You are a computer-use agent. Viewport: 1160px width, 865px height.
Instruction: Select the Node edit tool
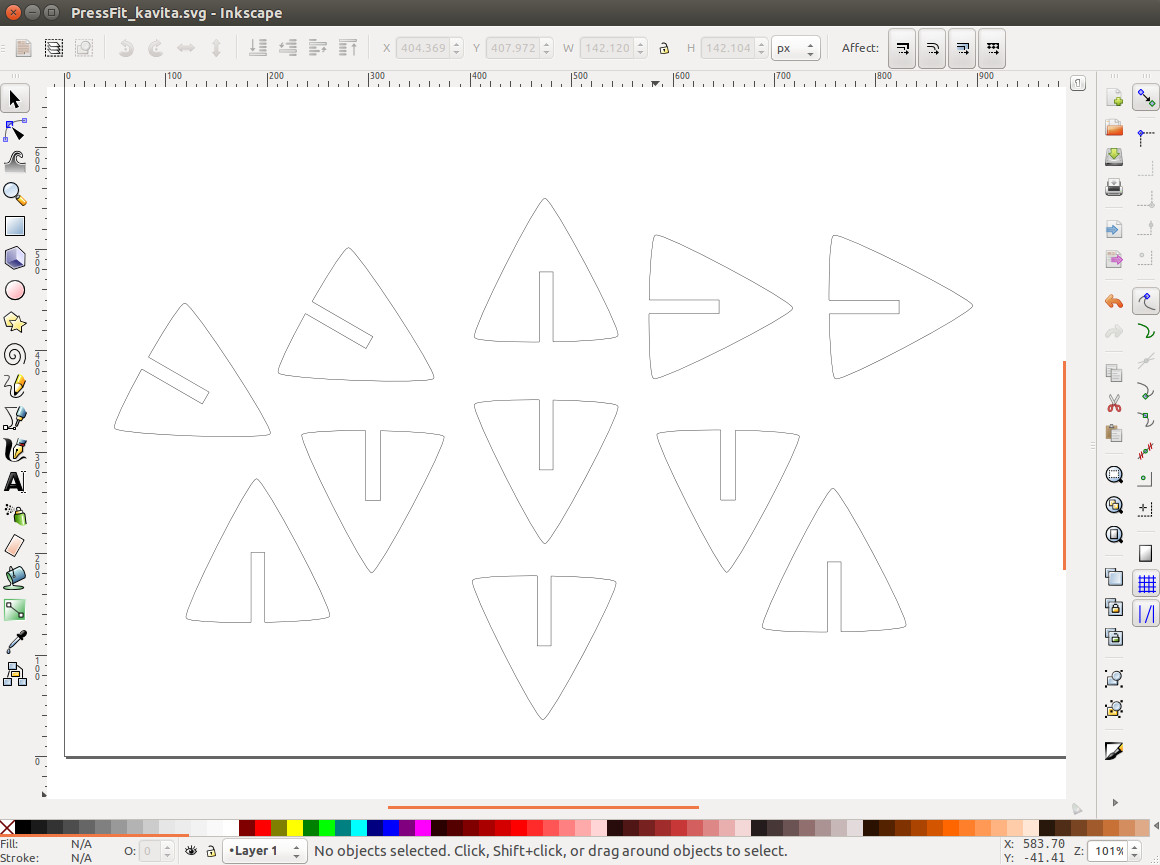click(15, 130)
